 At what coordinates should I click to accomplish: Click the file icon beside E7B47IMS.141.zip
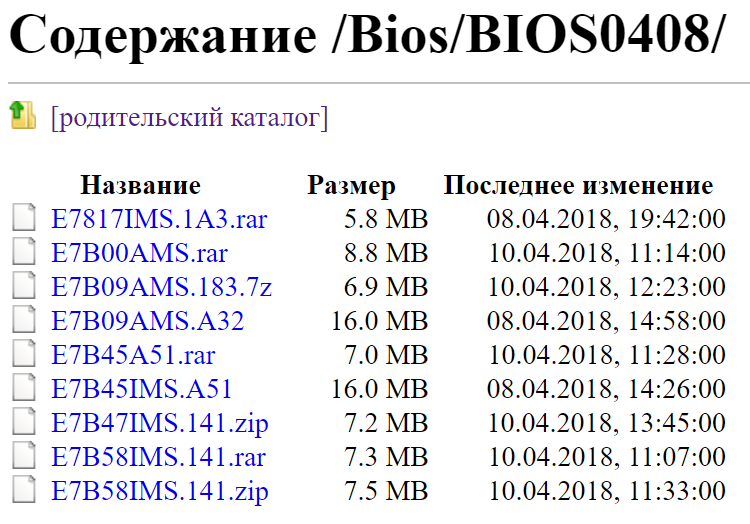24,424
